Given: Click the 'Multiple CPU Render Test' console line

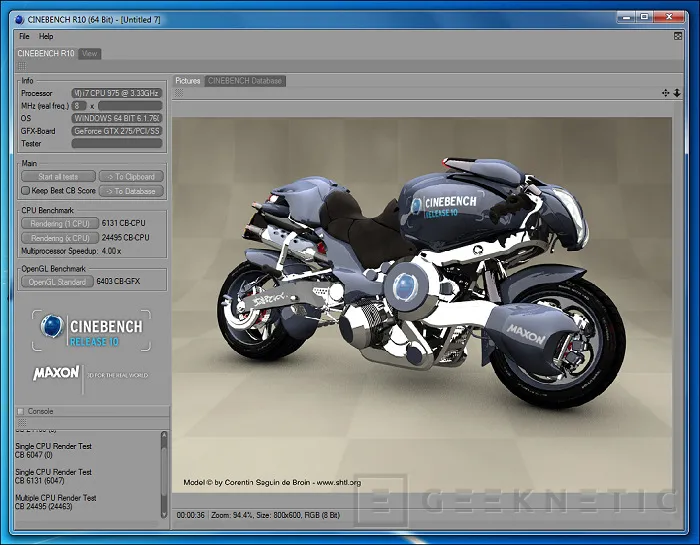Looking at the screenshot, I should point(56,498).
